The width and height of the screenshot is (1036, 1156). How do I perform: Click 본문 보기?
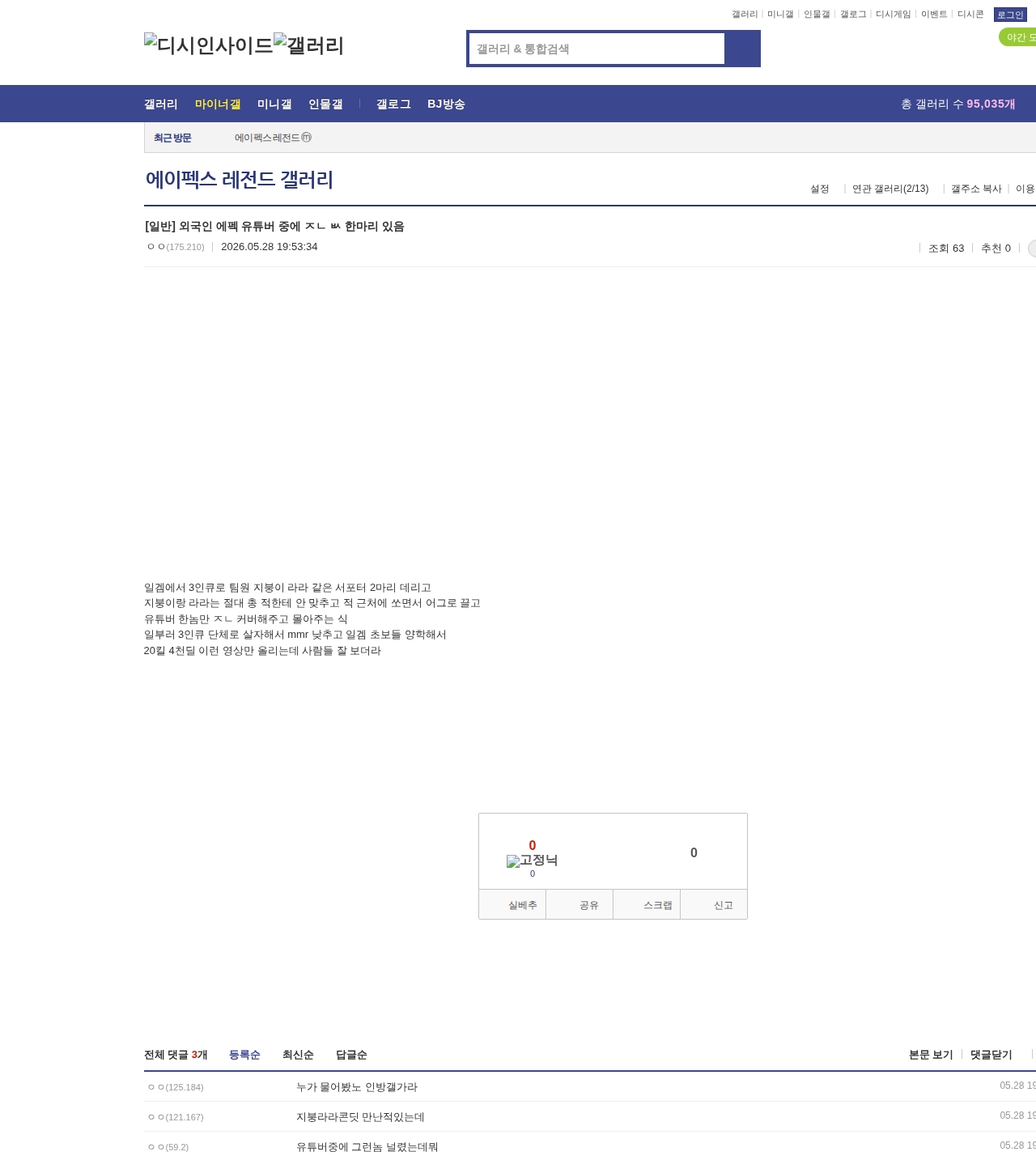931,1055
